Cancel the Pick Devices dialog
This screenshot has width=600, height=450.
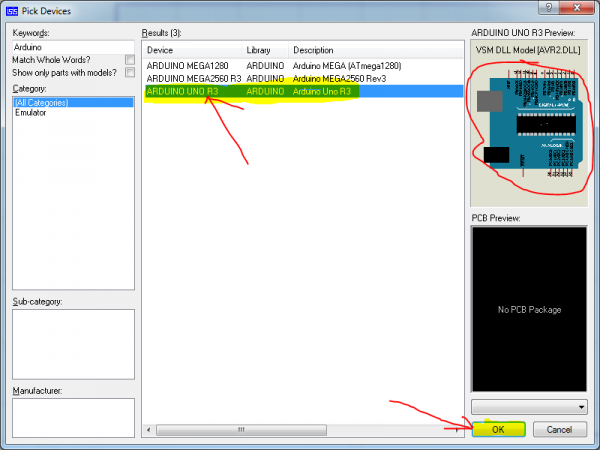(x=559, y=429)
